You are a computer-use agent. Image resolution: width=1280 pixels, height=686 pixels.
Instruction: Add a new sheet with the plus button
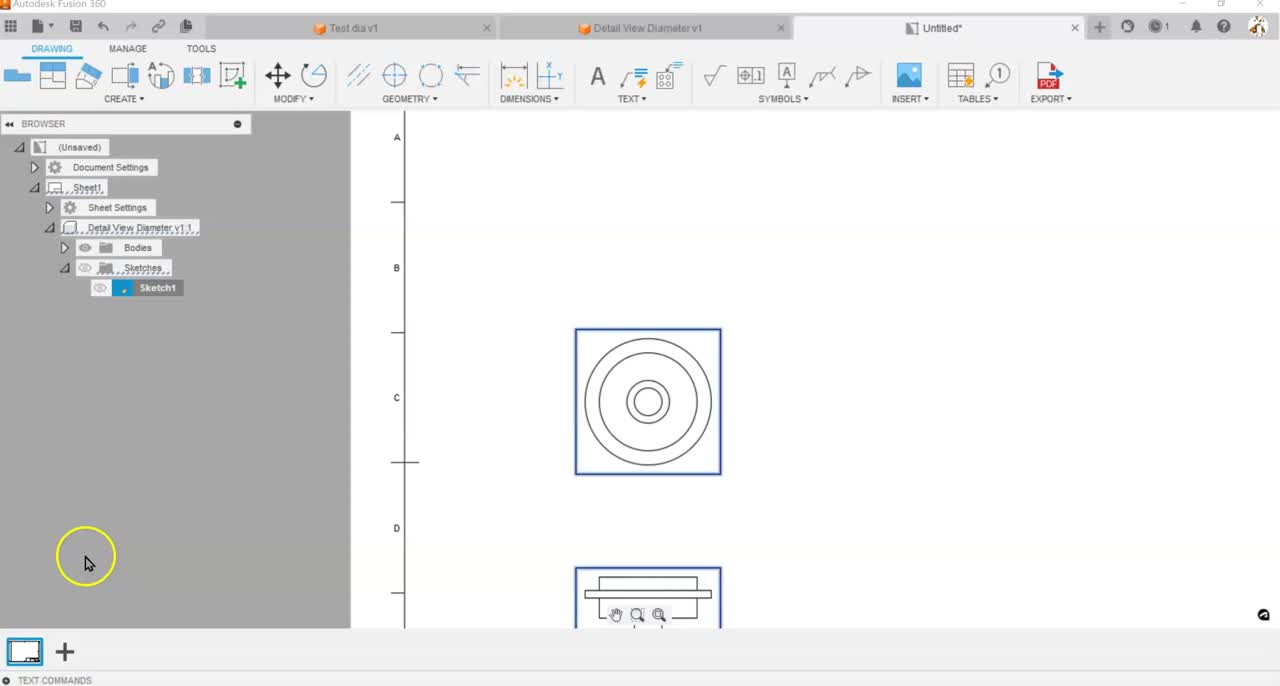(x=64, y=652)
